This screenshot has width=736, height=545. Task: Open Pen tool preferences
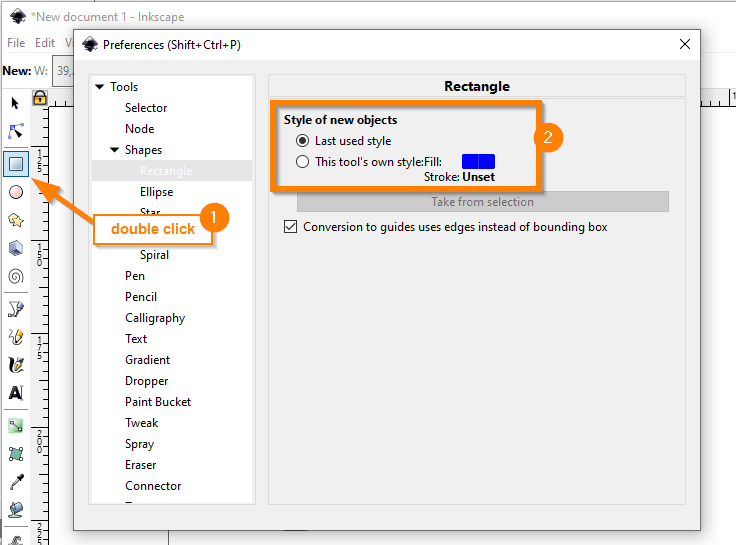[135, 276]
